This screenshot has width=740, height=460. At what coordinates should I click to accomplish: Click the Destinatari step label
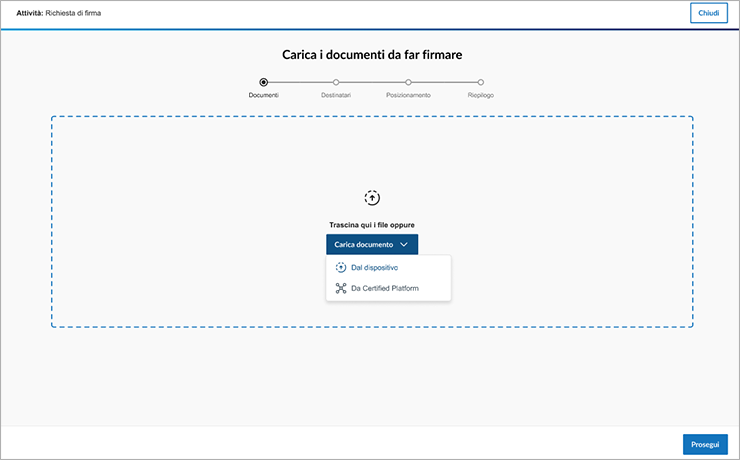click(x=336, y=95)
